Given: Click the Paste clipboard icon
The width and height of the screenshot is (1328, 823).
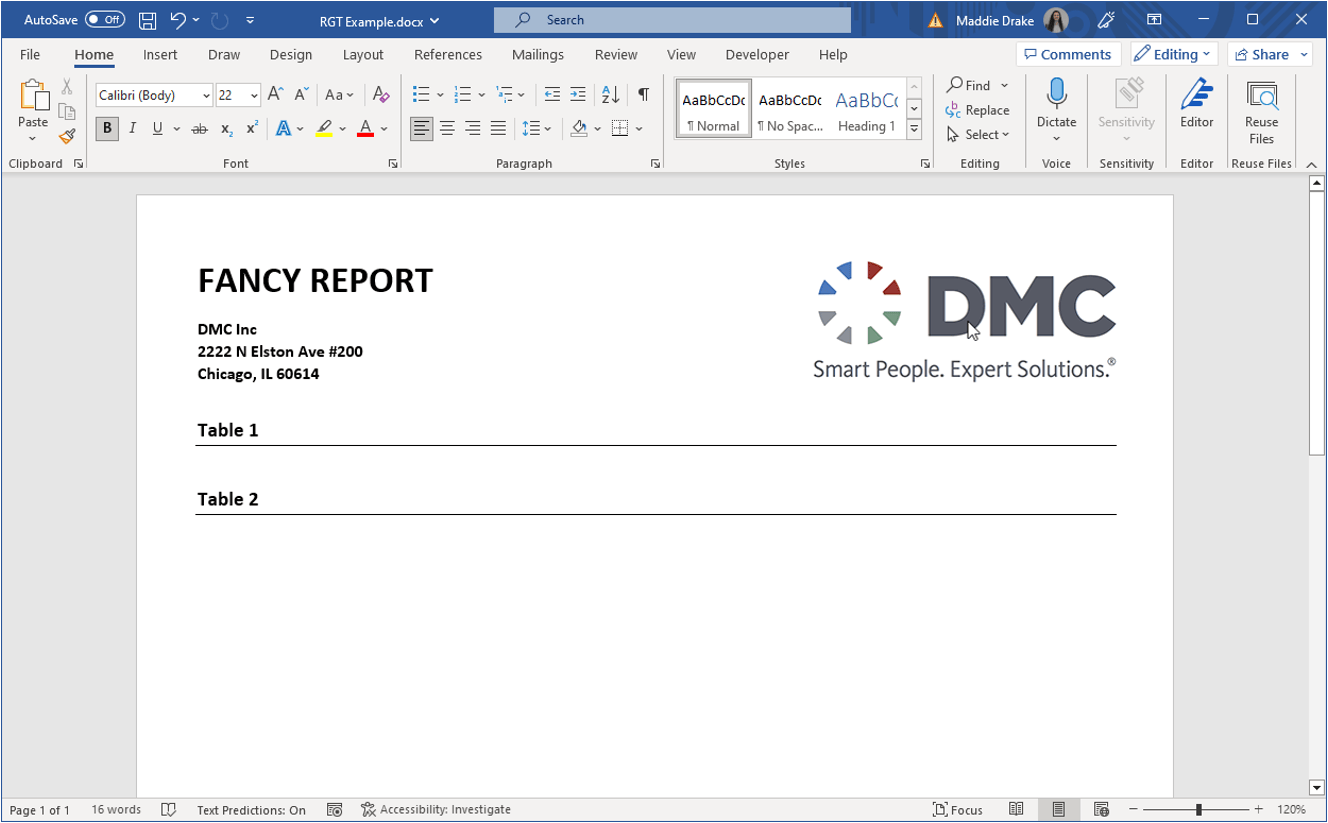Looking at the screenshot, I should click(33, 96).
